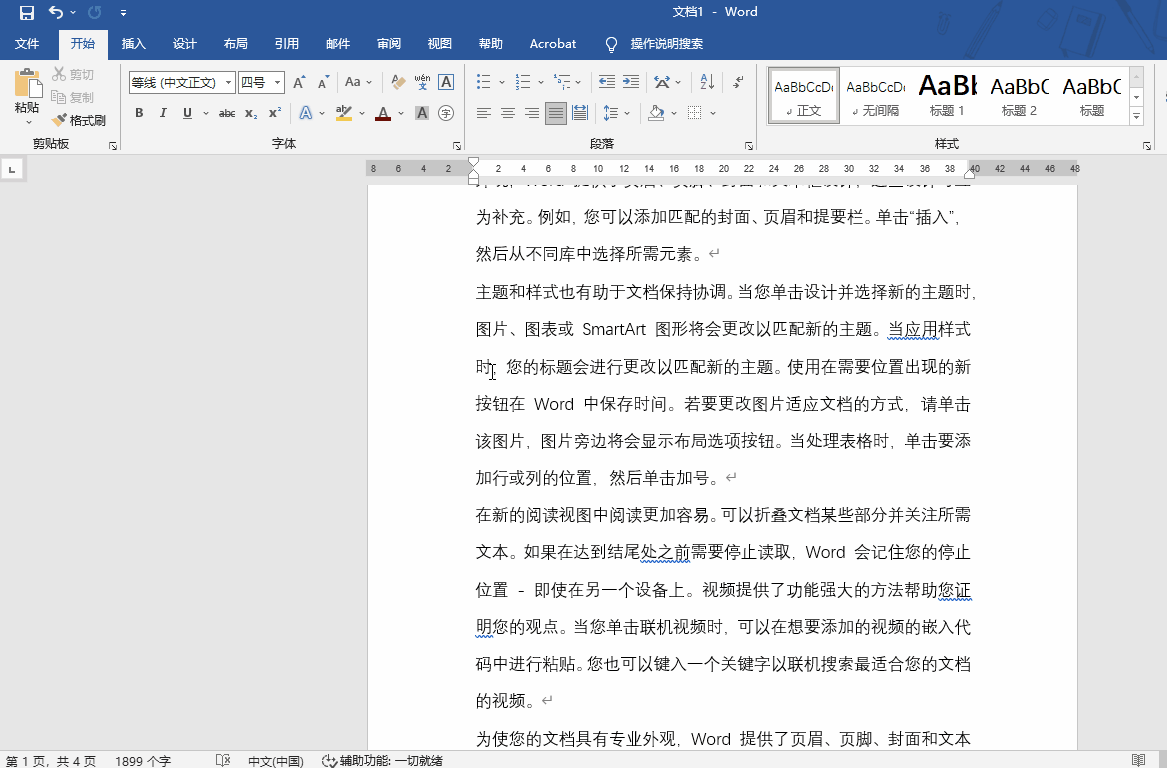The height and width of the screenshot is (768, 1167).
Task: Click the superscript icon
Action: click(274, 113)
